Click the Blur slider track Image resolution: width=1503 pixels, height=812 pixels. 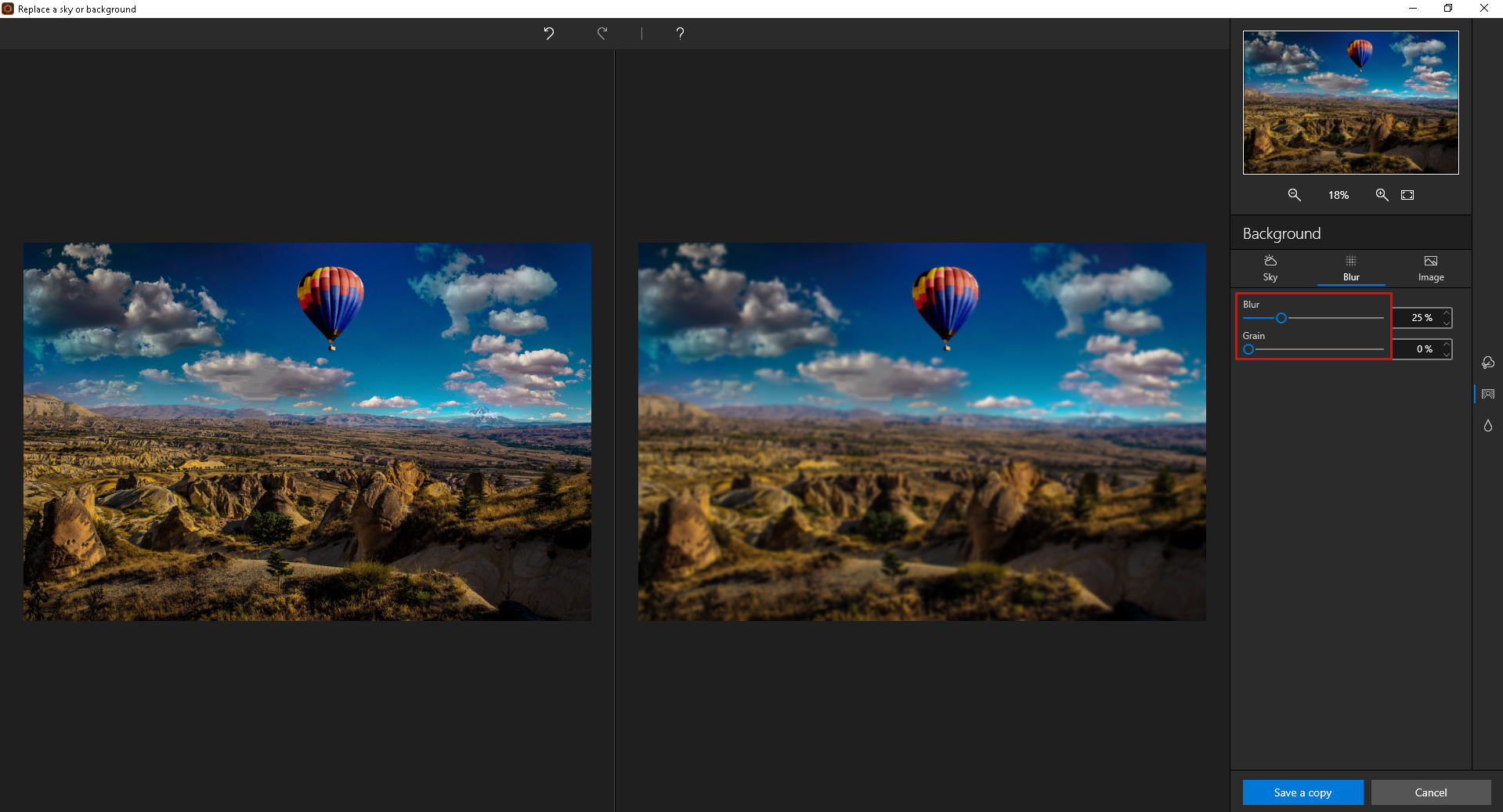(x=1313, y=318)
